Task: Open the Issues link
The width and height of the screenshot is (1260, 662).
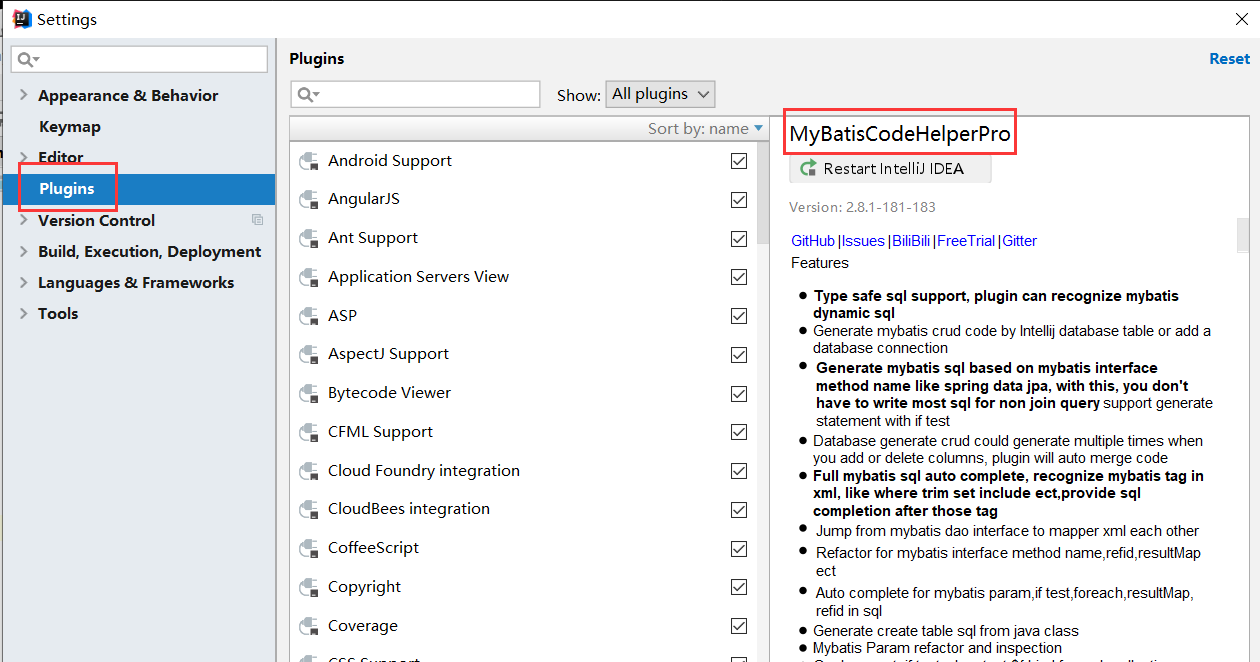Action: [x=863, y=241]
